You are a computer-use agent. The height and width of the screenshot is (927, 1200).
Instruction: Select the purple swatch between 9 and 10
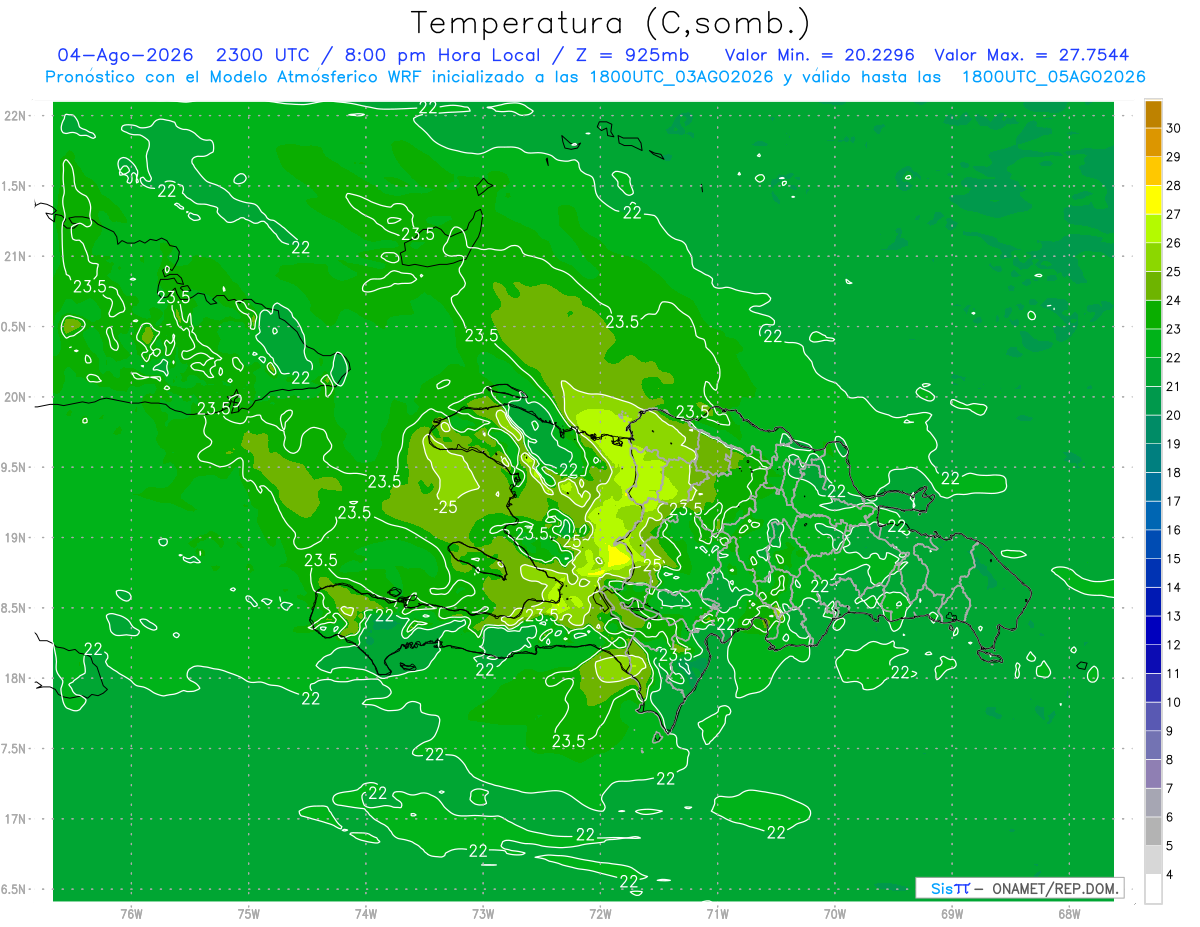coord(1153,717)
